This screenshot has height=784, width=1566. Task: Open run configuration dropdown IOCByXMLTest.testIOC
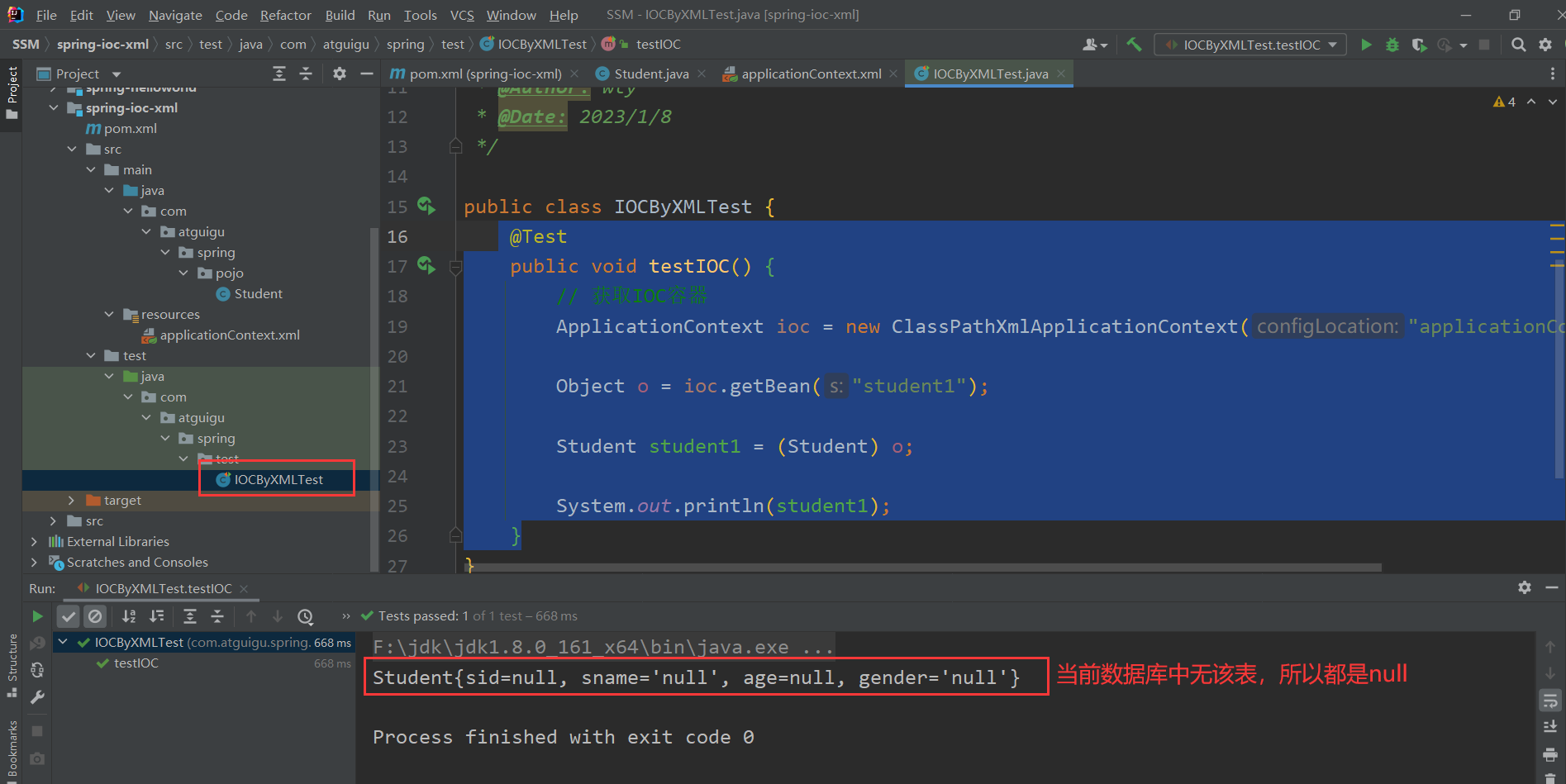click(1249, 45)
